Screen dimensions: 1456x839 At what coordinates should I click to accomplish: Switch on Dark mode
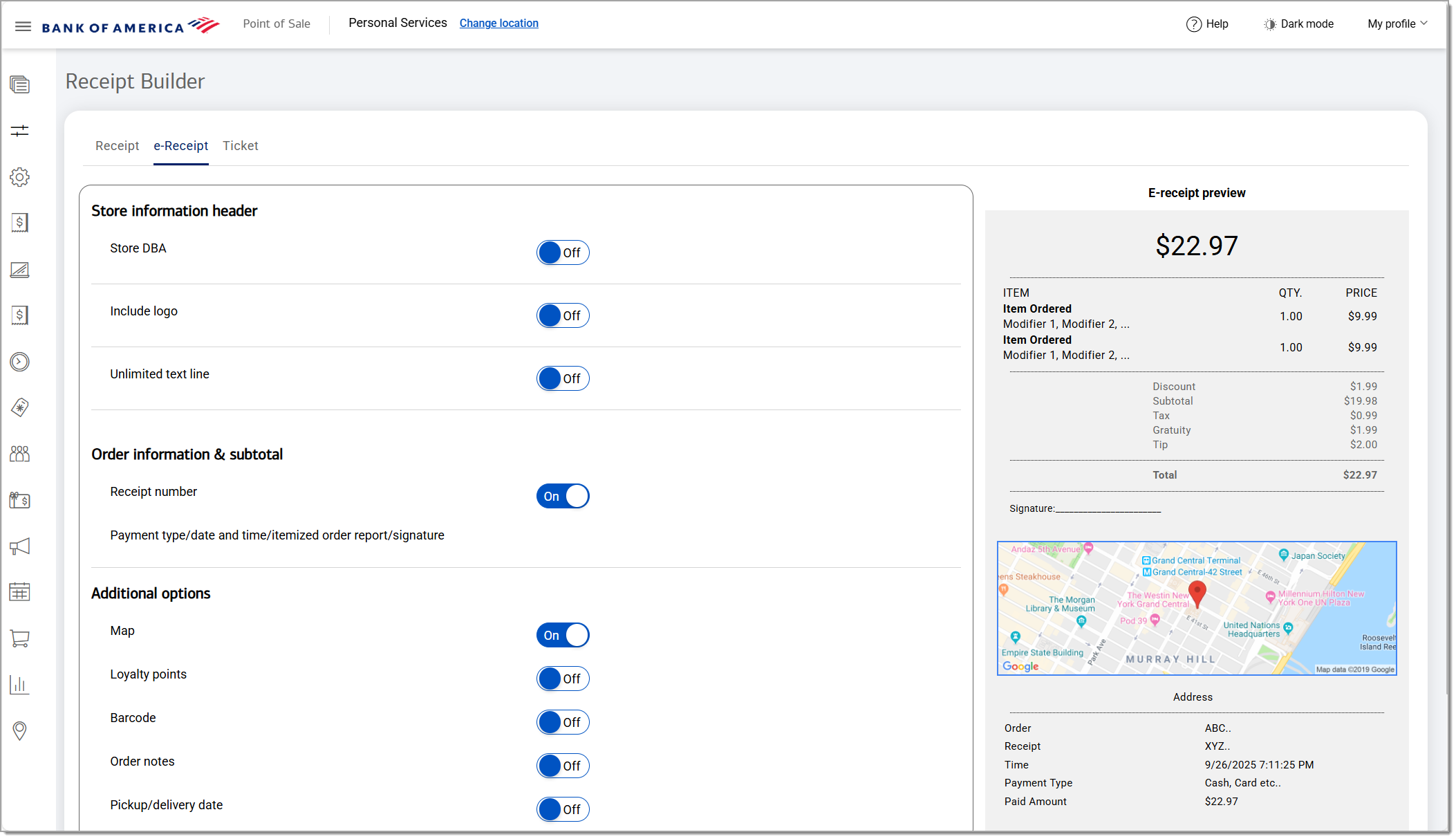[x=1298, y=24]
